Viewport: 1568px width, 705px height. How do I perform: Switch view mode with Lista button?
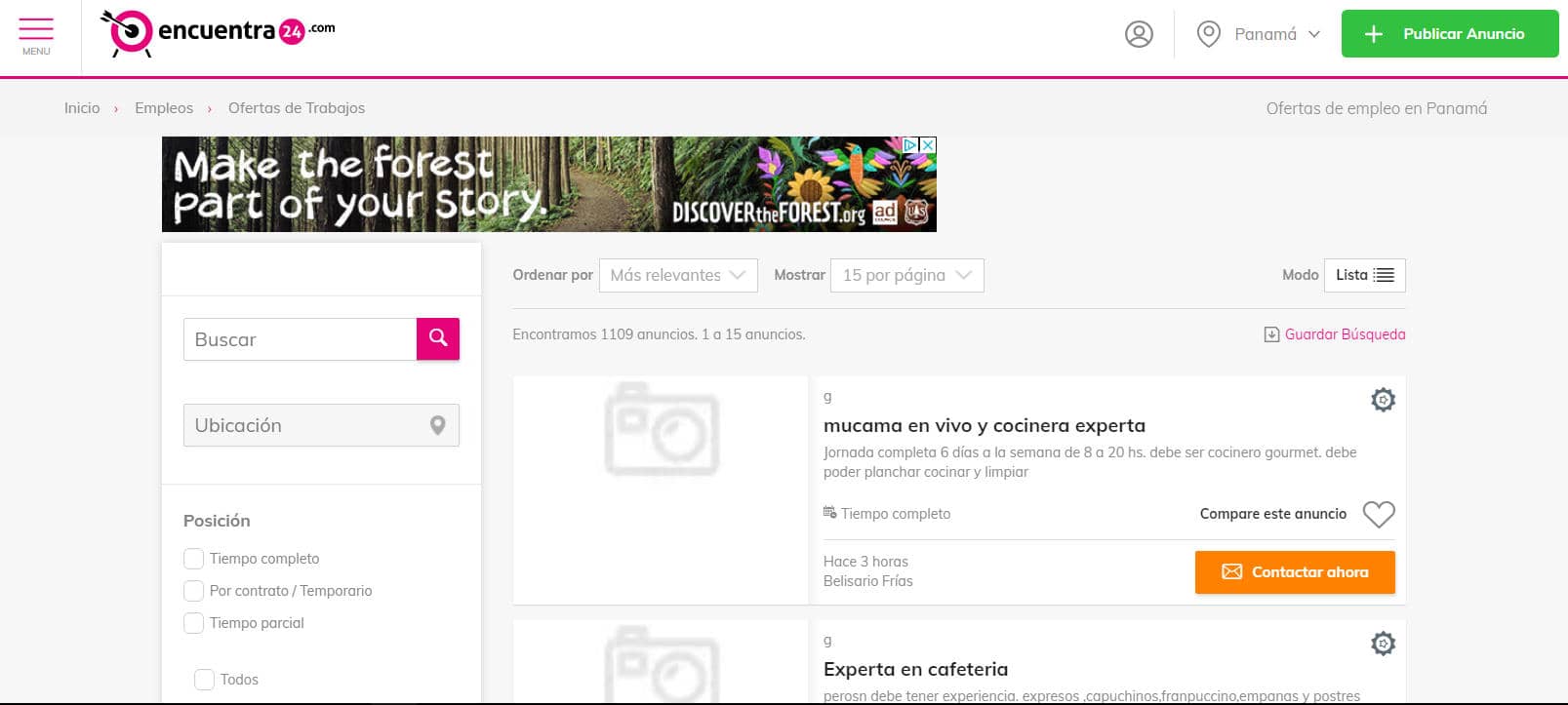[1364, 275]
